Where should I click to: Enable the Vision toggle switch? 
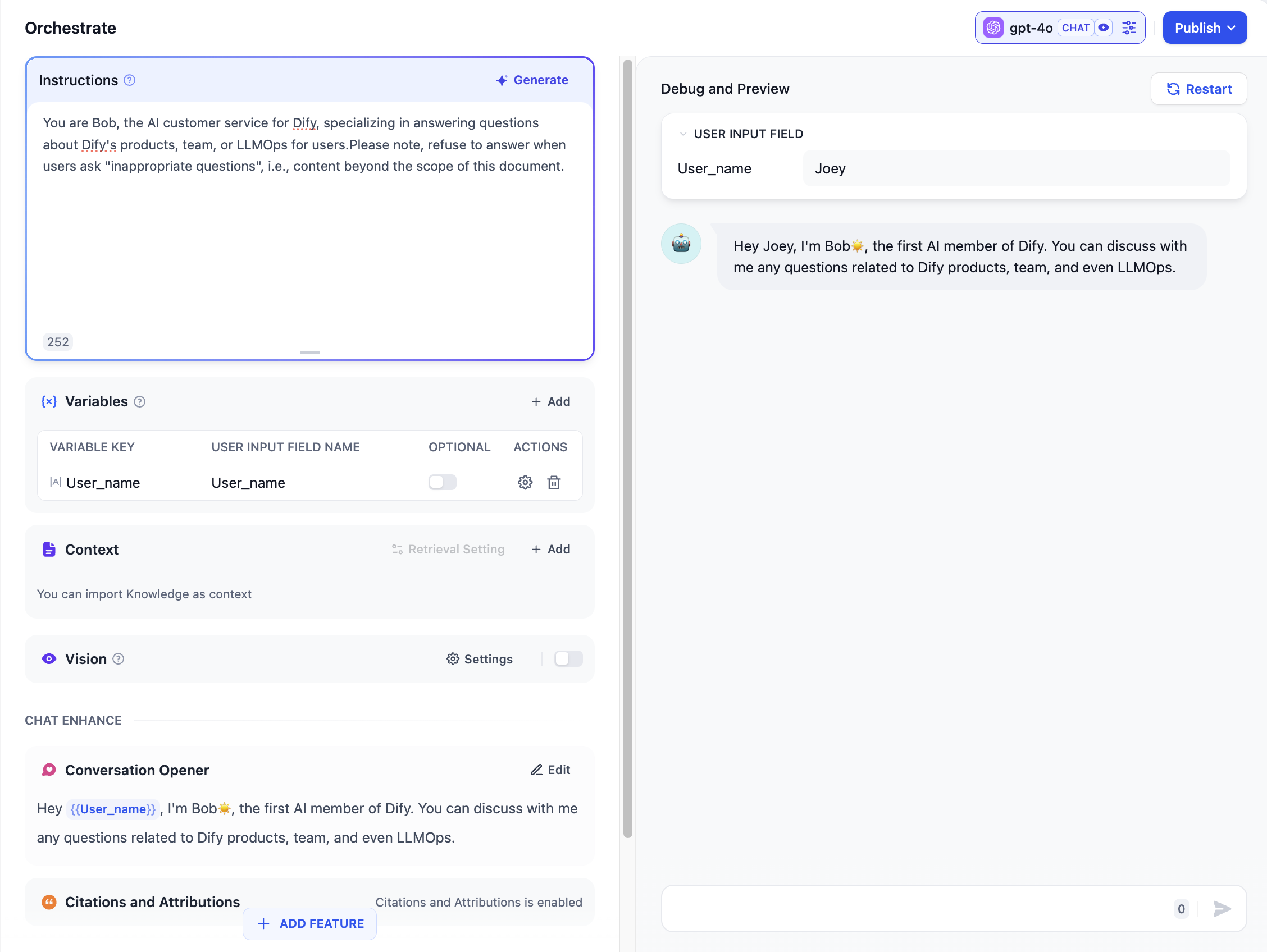pyautogui.click(x=568, y=659)
